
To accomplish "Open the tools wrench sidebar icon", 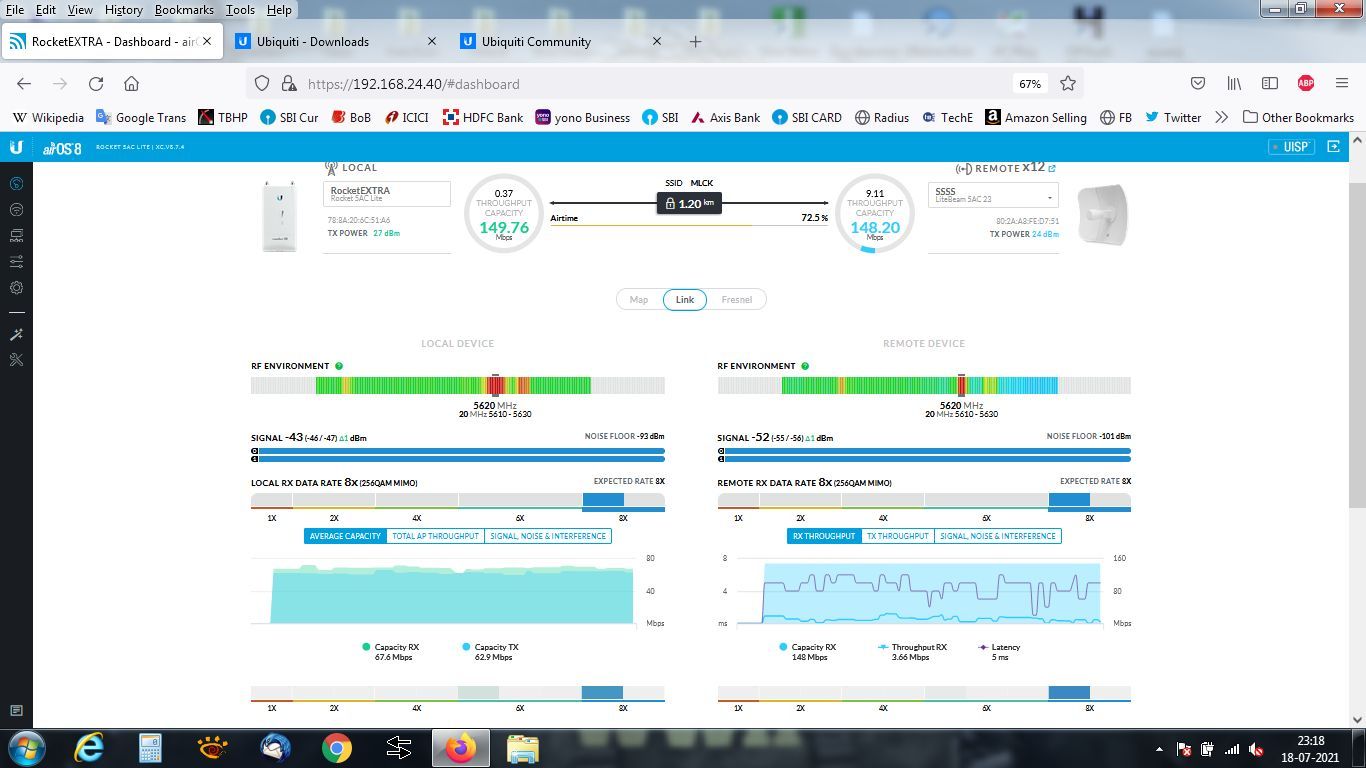I will coord(16,360).
